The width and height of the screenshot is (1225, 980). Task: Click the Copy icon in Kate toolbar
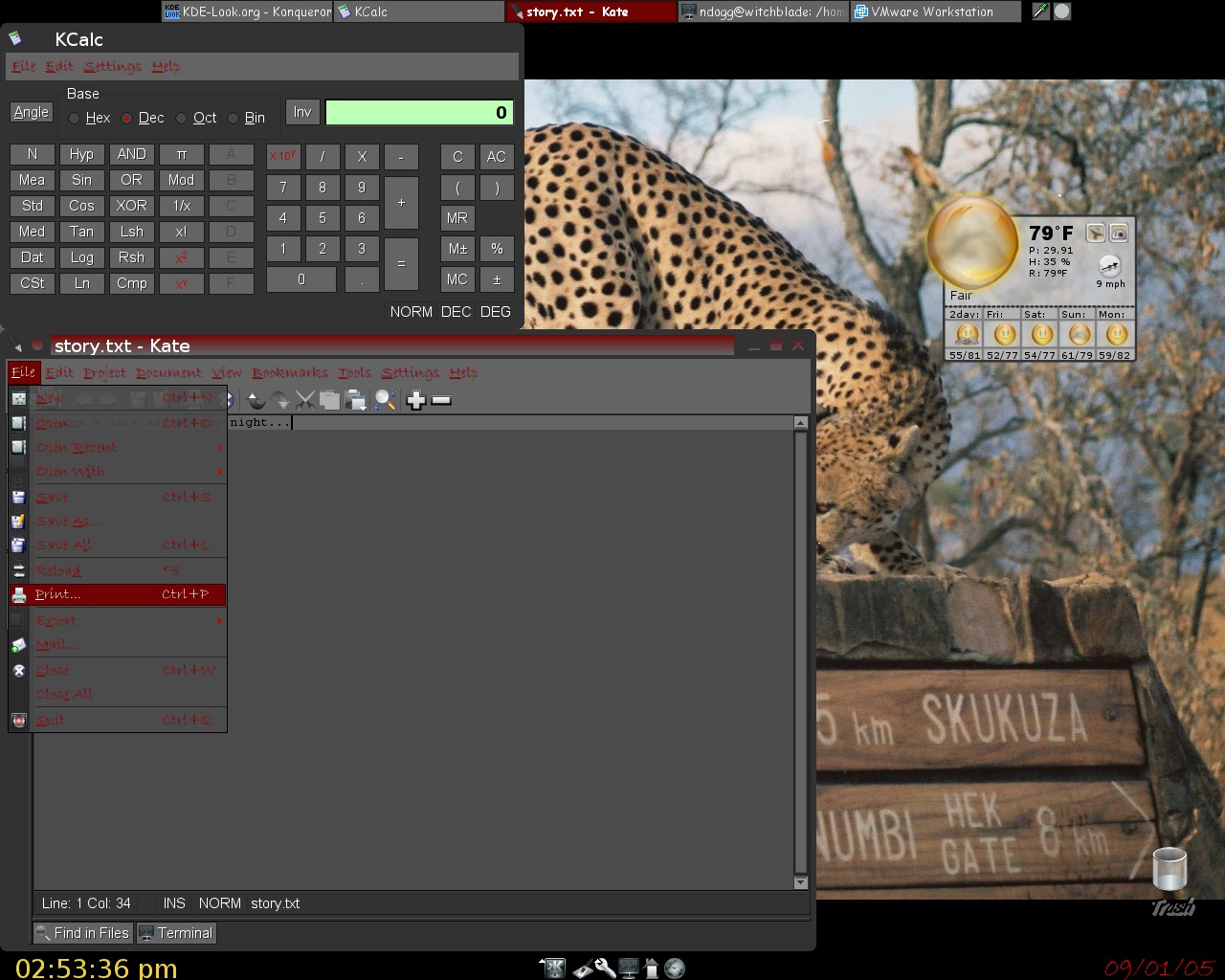tap(329, 400)
